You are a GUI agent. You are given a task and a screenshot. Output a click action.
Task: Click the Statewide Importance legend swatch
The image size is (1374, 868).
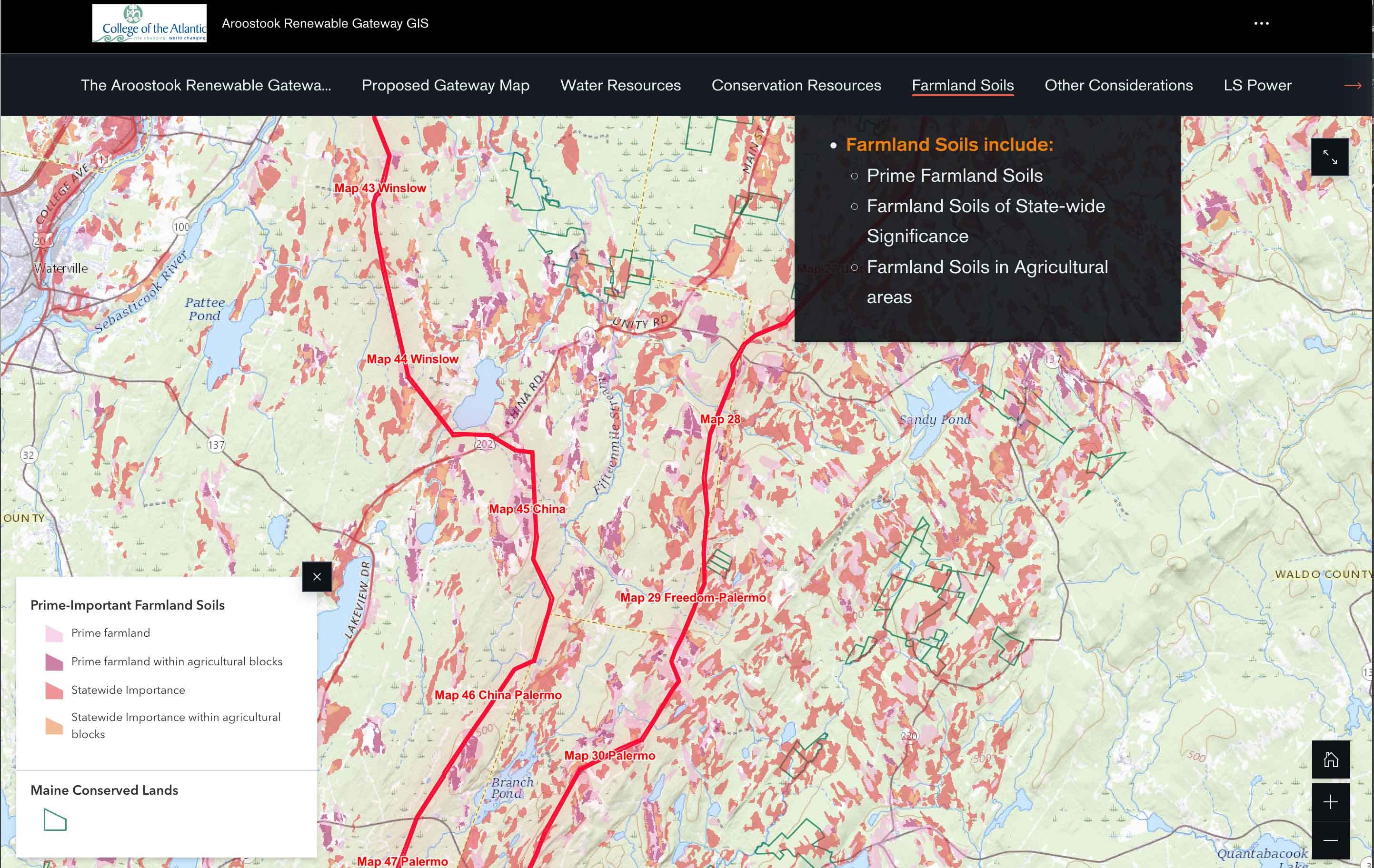[54, 690]
